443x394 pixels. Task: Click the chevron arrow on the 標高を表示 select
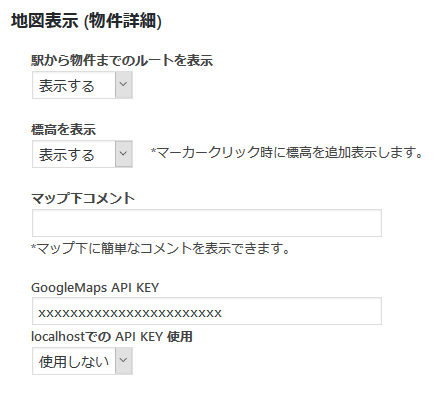pyautogui.click(x=124, y=154)
